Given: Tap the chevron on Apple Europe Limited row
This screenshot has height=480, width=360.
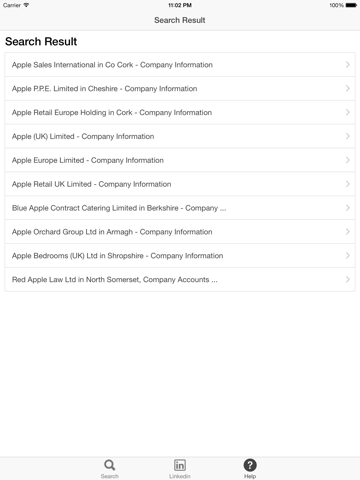Looking at the screenshot, I should click(348, 160).
